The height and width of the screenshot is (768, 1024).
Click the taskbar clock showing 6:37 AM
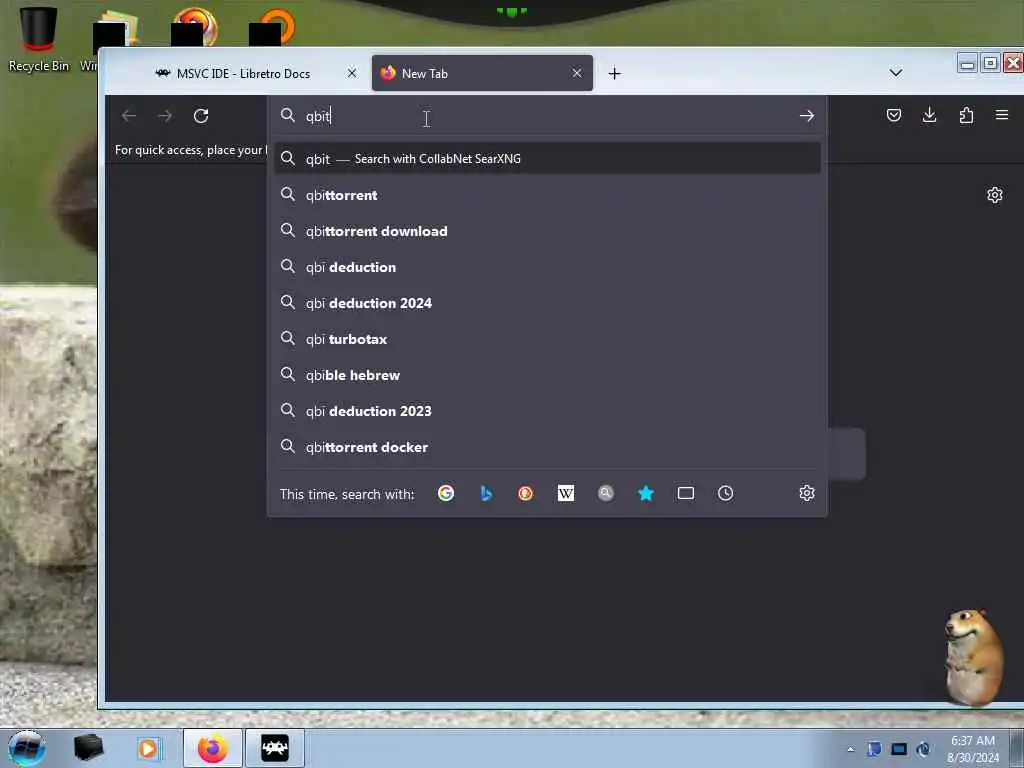972,748
